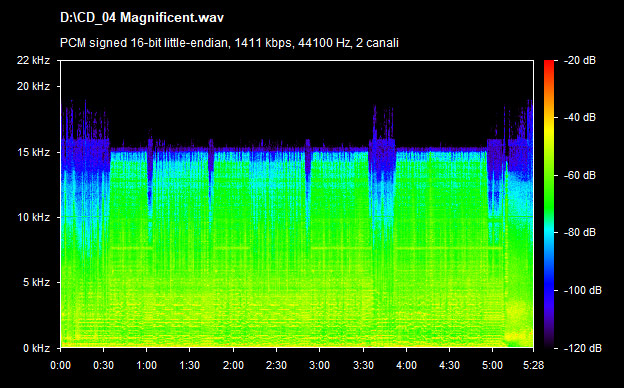Select the 3:30 time axis marker

(x=363, y=365)
